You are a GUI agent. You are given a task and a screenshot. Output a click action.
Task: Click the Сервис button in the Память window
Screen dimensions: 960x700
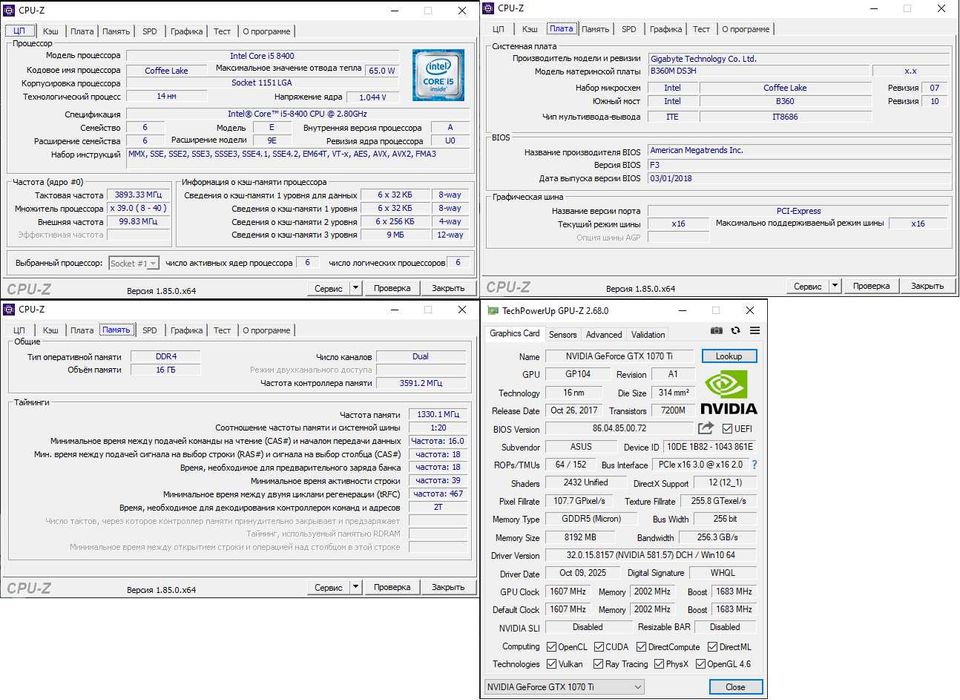point(328,587)
